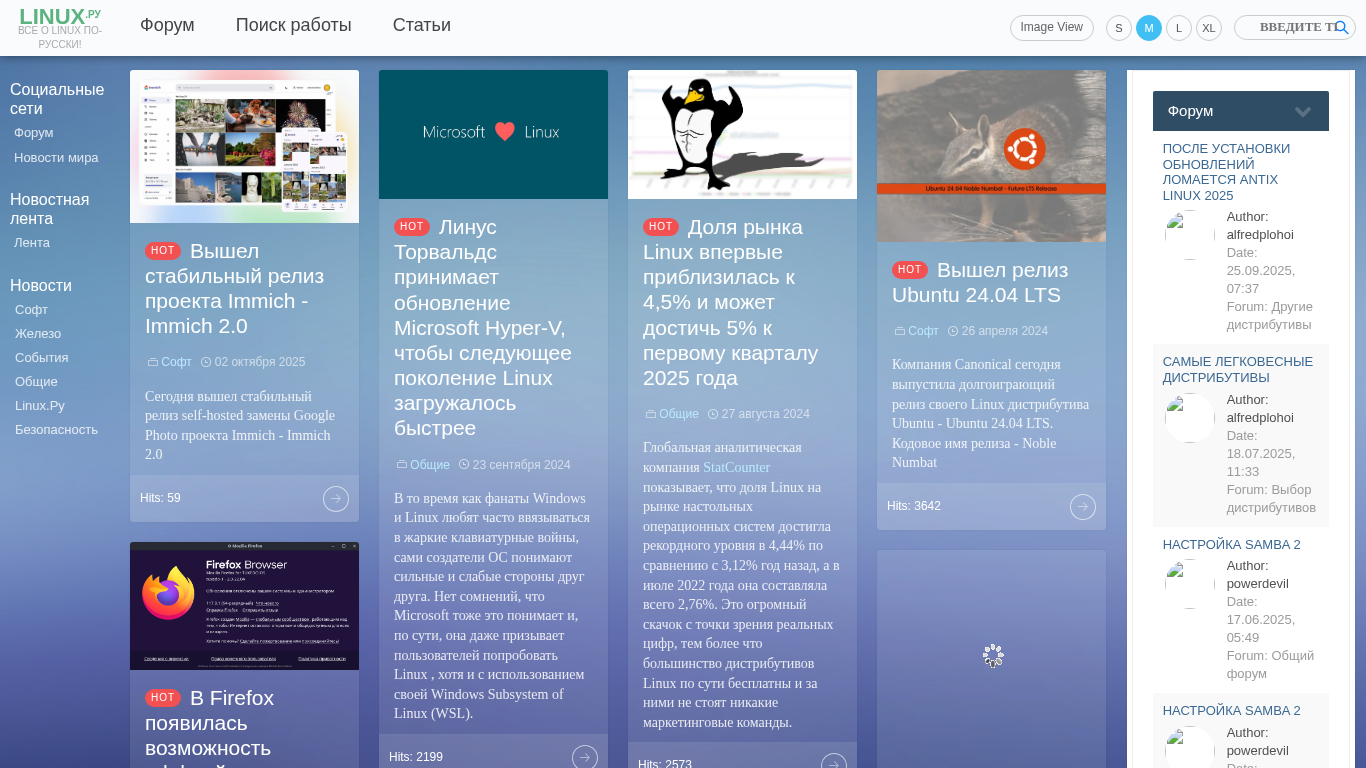1366x768 pixels.
Task: Open the Доля рынка Linux article title
Action: click(731, 302)
